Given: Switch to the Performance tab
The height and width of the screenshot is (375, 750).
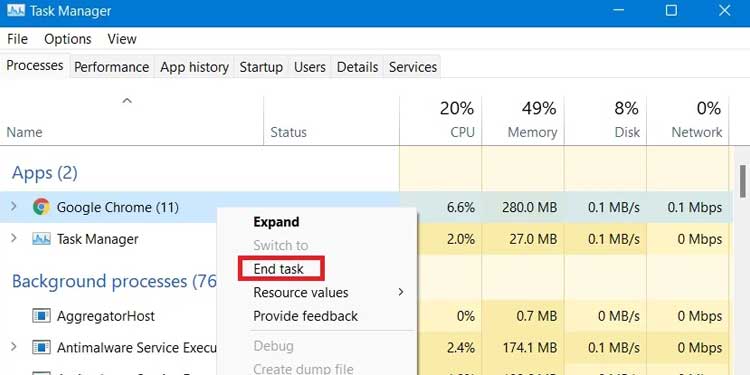Looking at the screenshot, I should [111, 67].
